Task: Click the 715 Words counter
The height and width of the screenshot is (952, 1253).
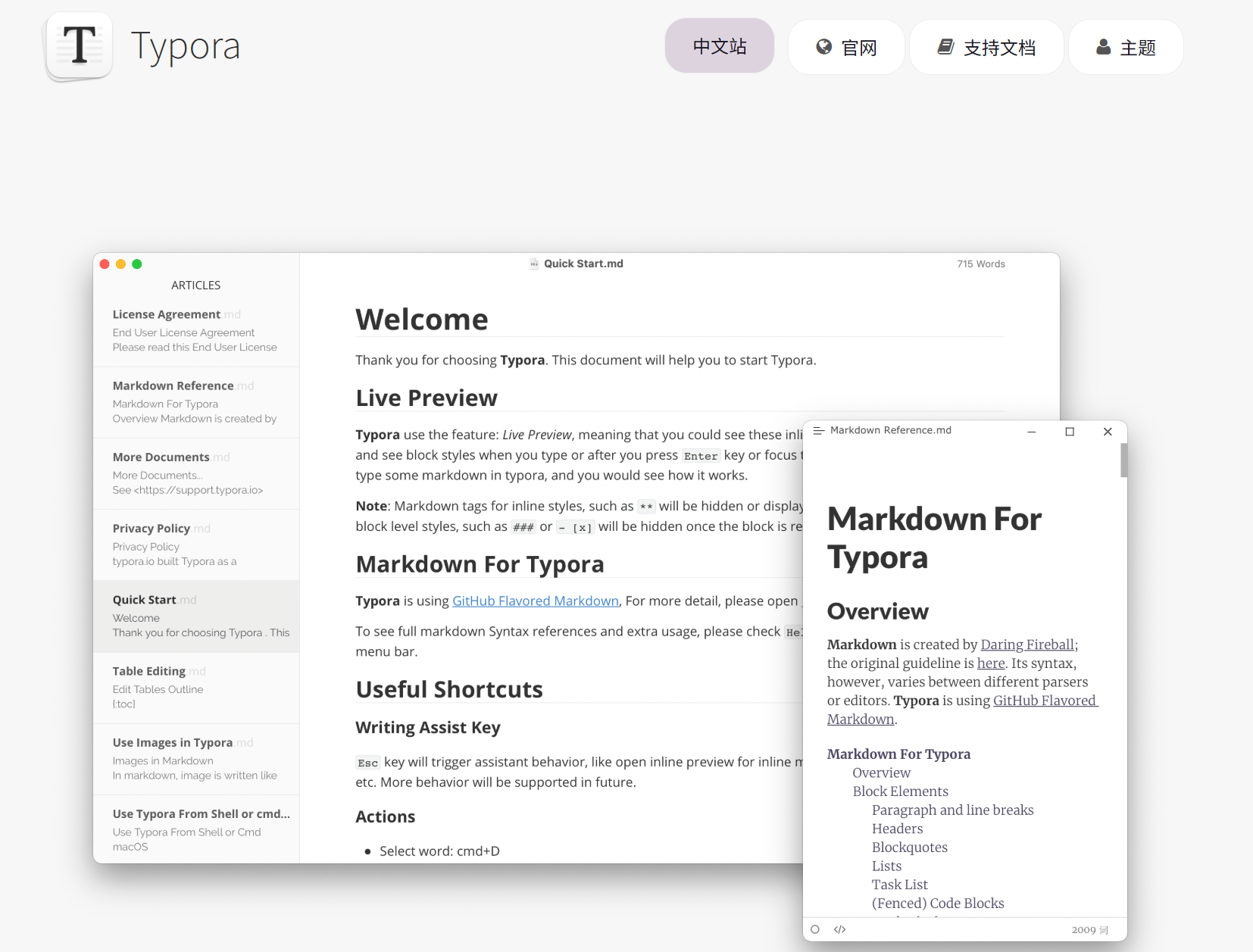Action: [981, 264]
